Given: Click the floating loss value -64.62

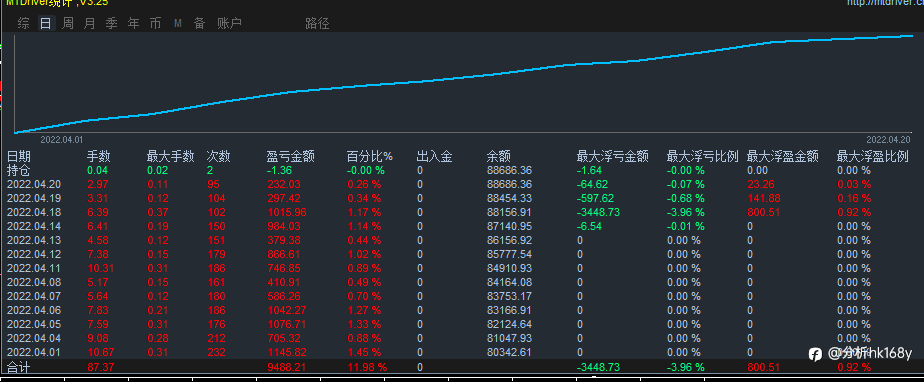Looking at the screenshot, I should (x=592, y=184).
